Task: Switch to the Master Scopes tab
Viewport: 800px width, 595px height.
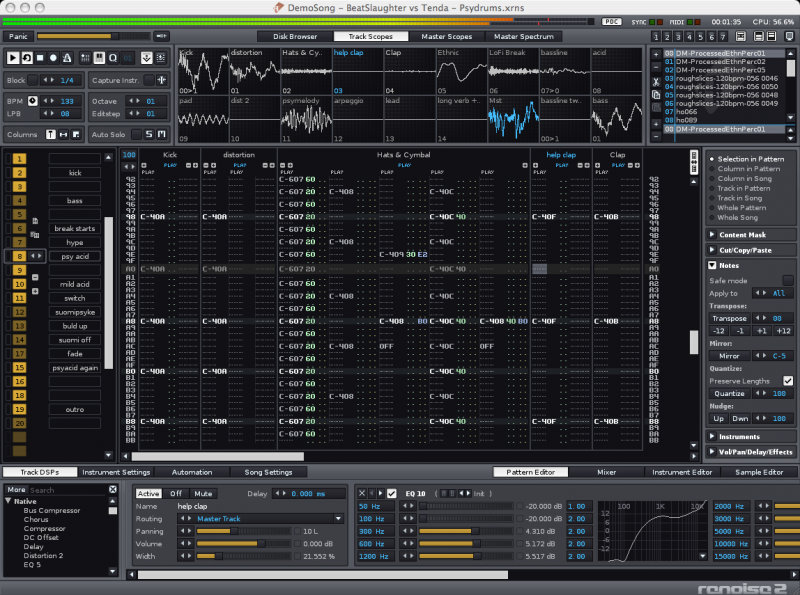Action: [x=446, y=36]
